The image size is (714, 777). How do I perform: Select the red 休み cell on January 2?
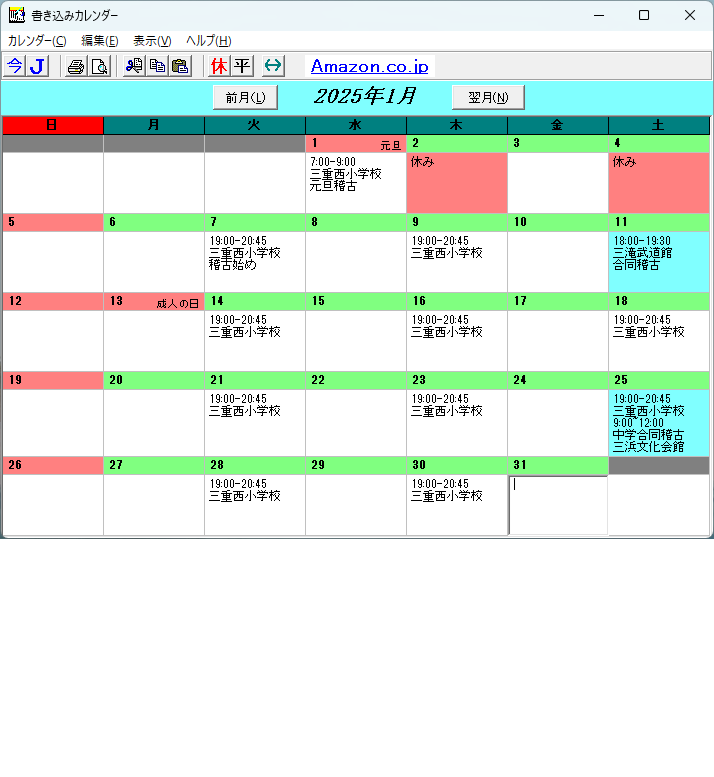click(456, 182)
